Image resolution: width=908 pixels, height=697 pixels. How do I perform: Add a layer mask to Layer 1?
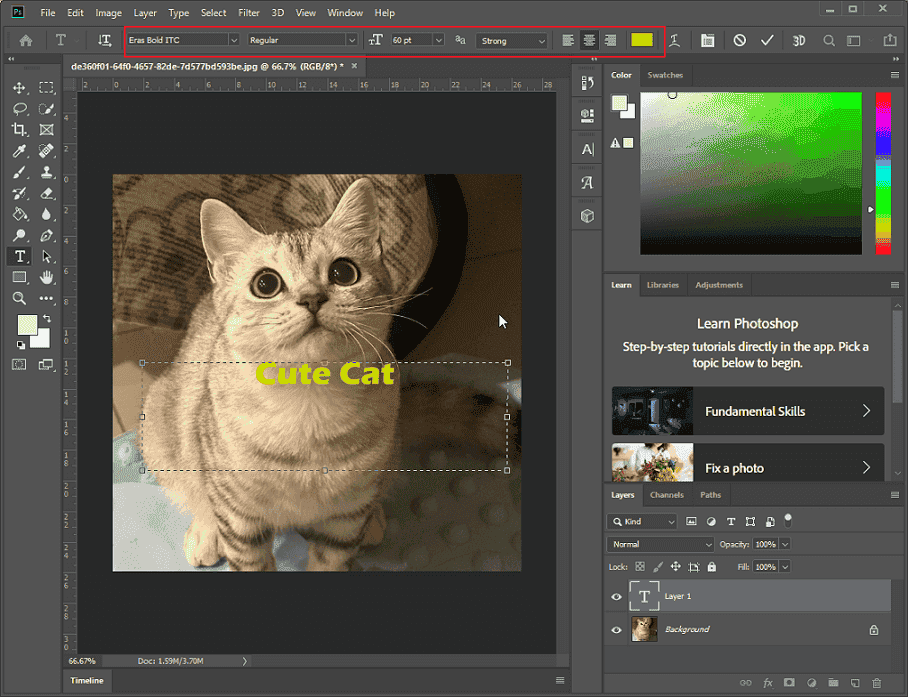coord(789,683)
